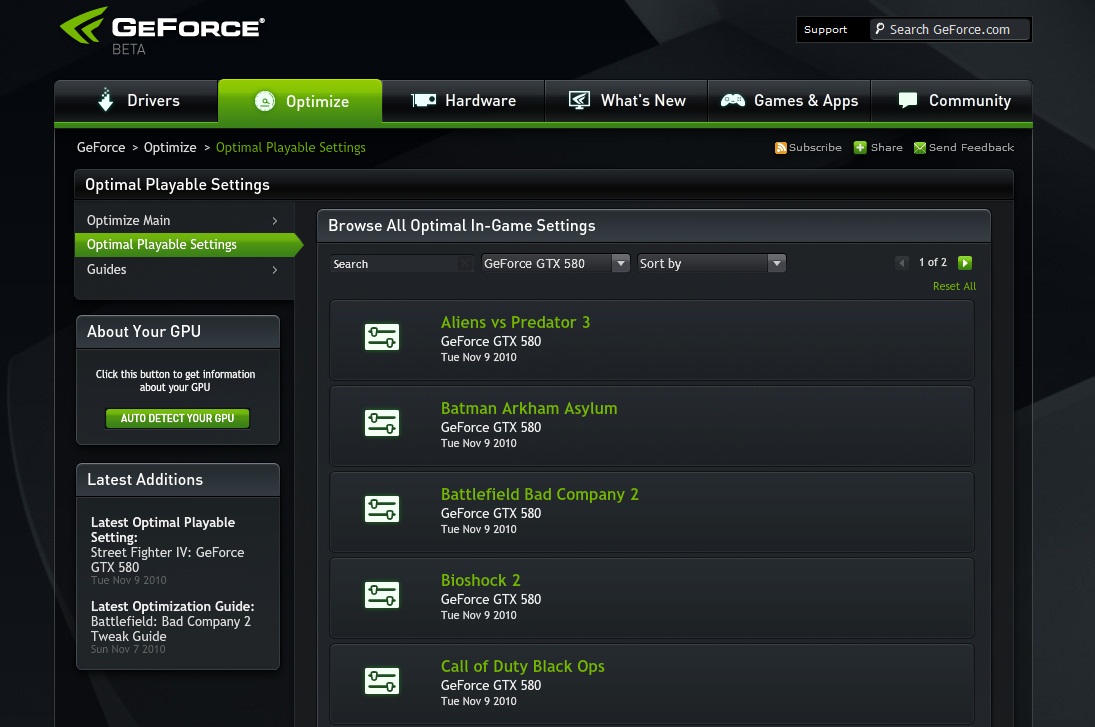Expand the Optimize Main chevron
The image size is (1095, 727).
coord(274,221)
